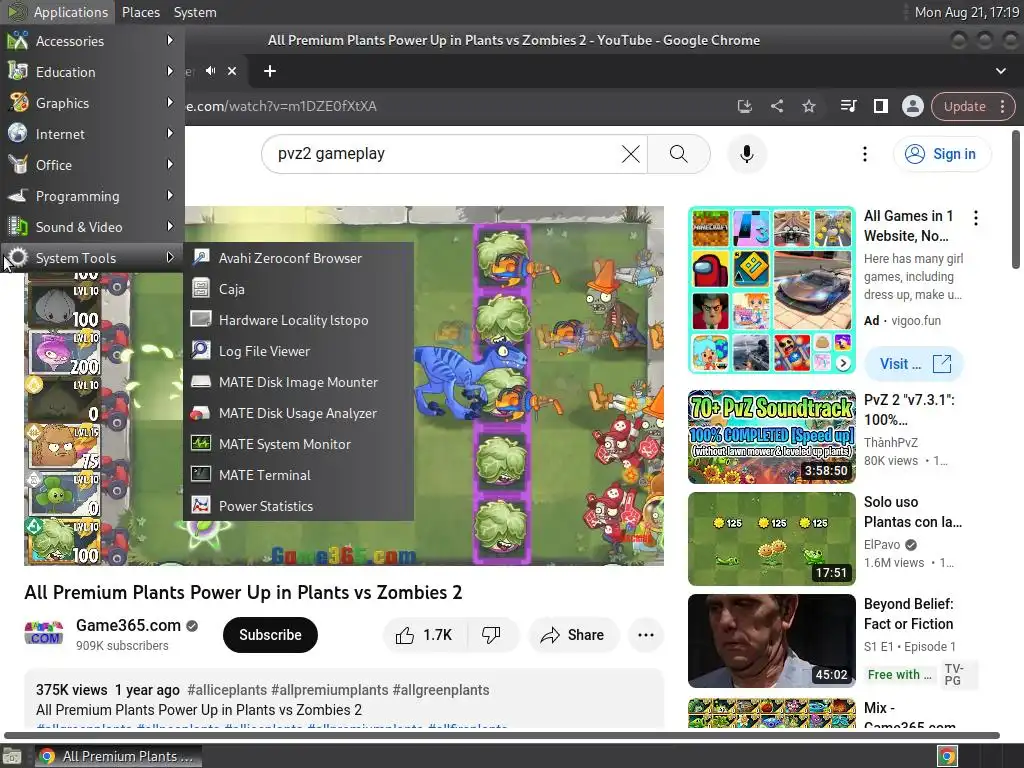Open Log File Viewer
The height and width of the screenshot is (768, 1024).
tap(298, 351)
